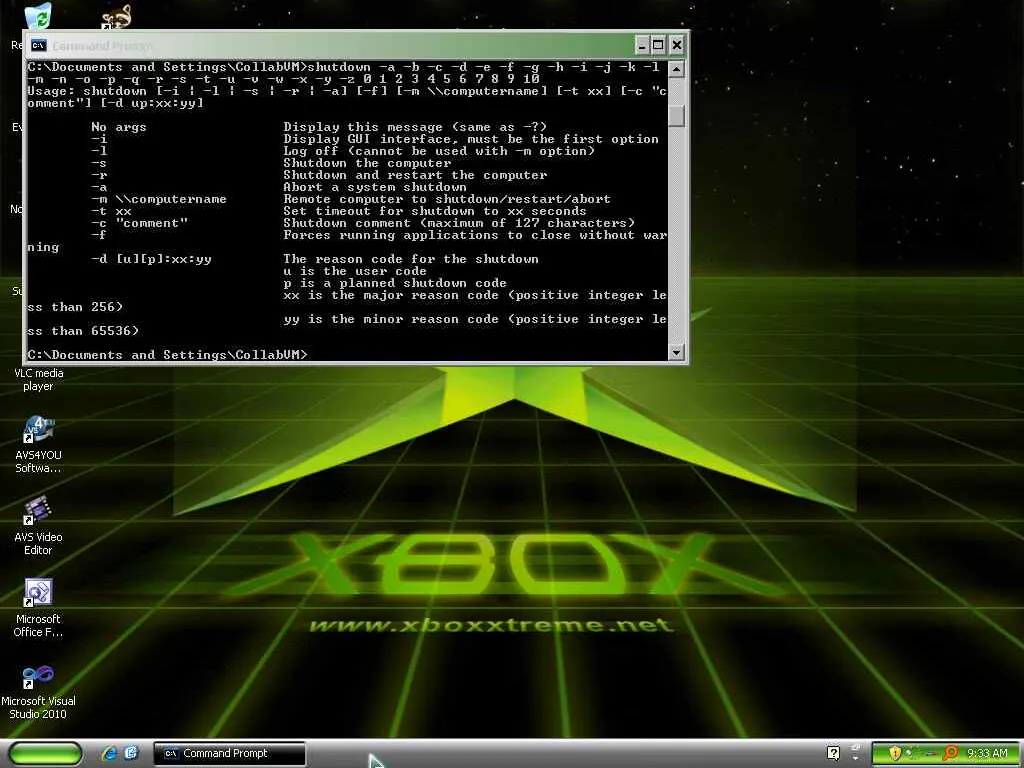Activate the Command Prompt taskbar button

point(229,753)
